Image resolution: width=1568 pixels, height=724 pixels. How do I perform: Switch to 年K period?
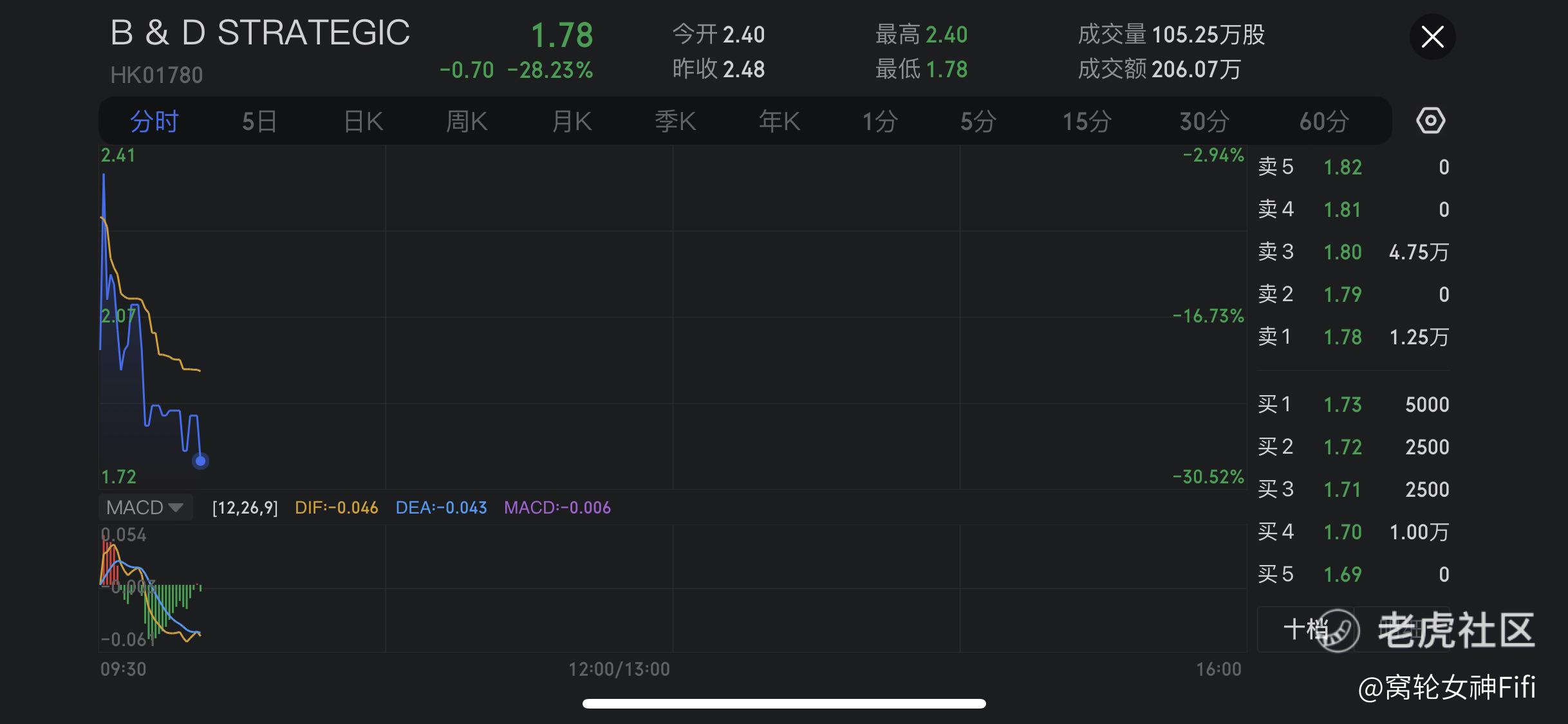[x=779, y=121]
